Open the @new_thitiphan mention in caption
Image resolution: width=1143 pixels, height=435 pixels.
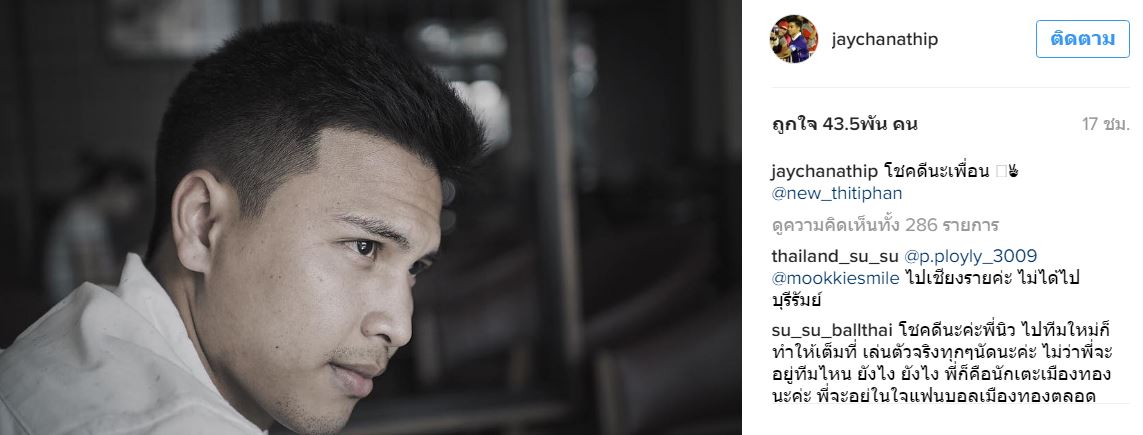pos(836,193)
